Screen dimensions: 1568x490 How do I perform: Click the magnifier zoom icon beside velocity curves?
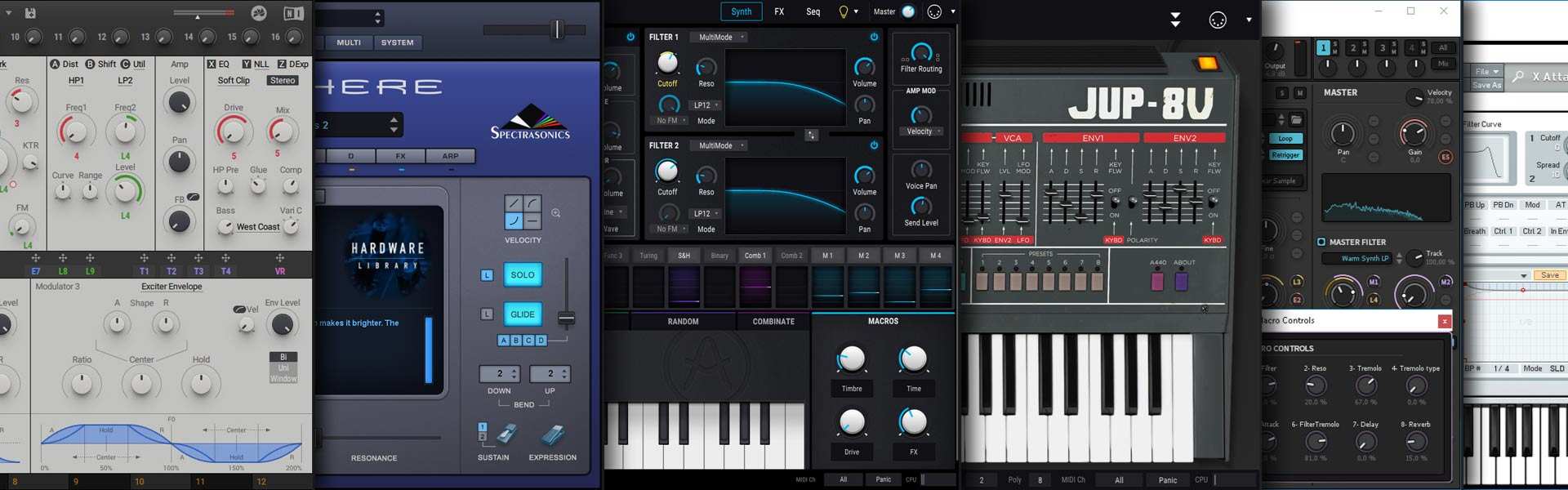555,213
